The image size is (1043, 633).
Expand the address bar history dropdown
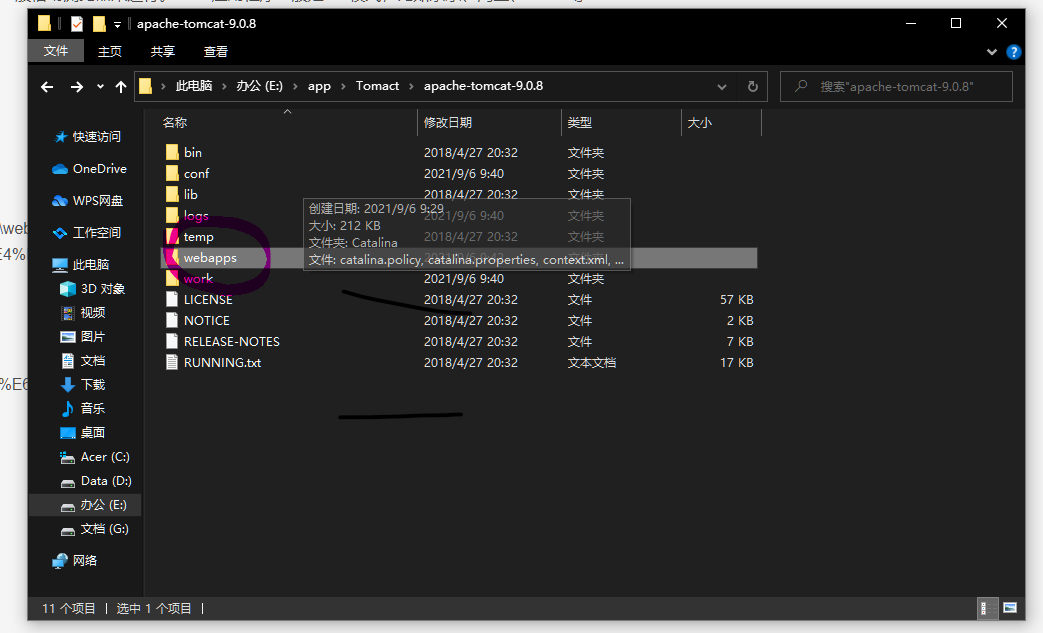[722, 86]
